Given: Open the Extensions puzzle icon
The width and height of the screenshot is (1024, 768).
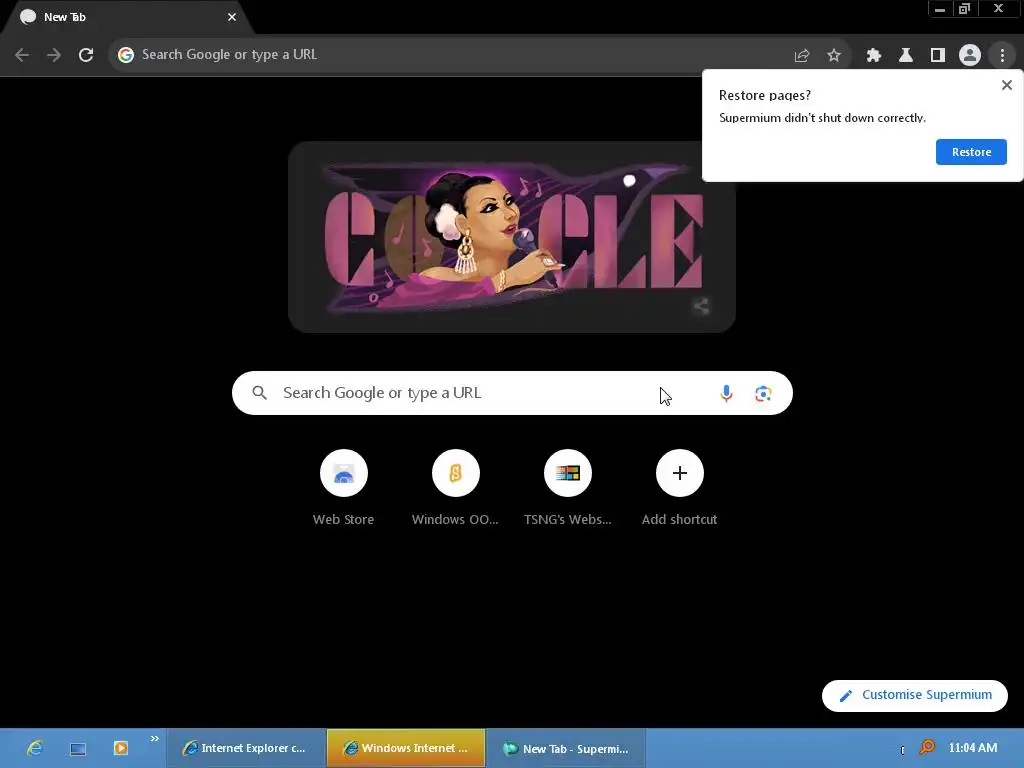Looking at the screenshot, I should [874, 56].
